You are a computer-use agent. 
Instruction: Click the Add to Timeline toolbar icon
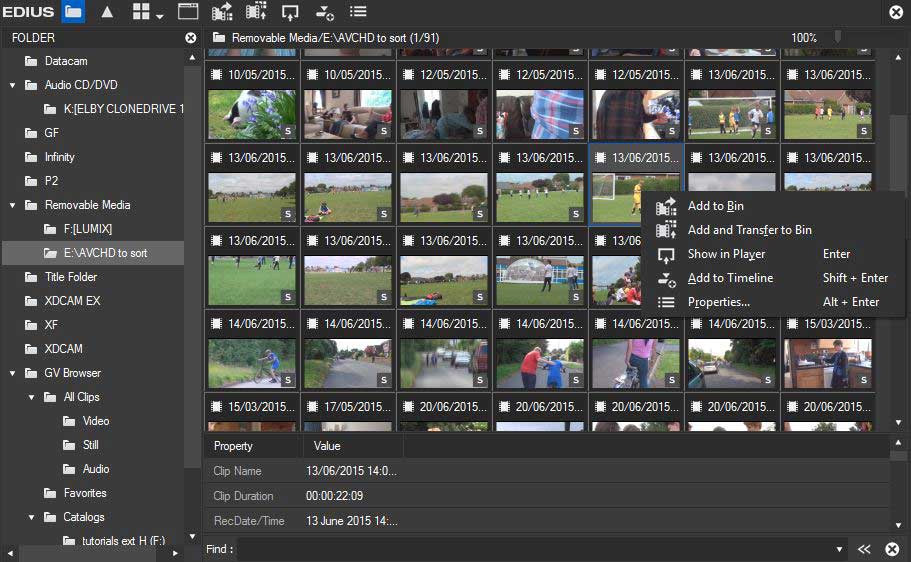[324, 12]
